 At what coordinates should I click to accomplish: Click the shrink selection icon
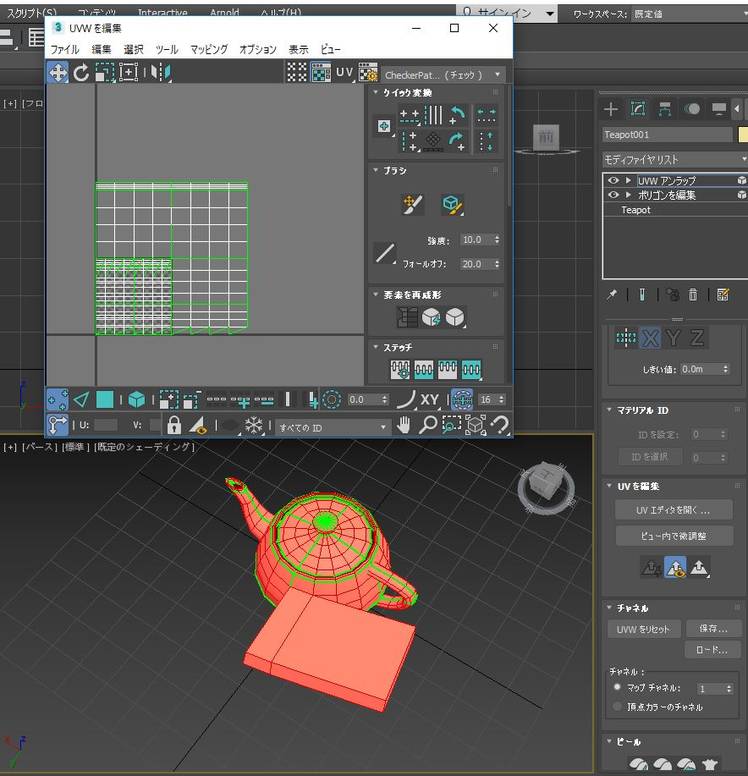192,399
